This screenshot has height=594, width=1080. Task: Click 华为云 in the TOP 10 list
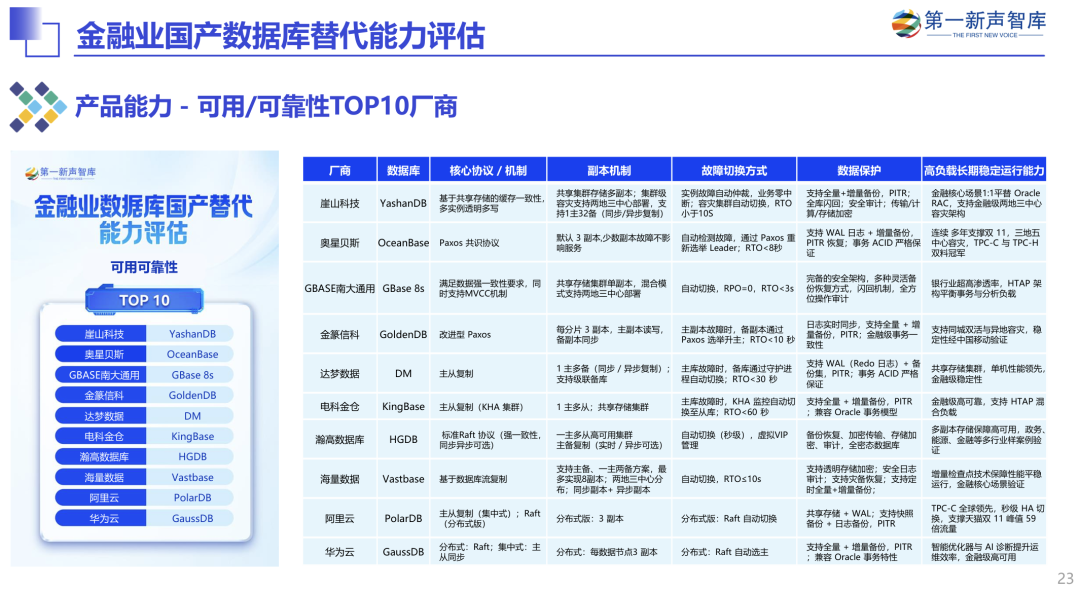(x=101, y=518)
